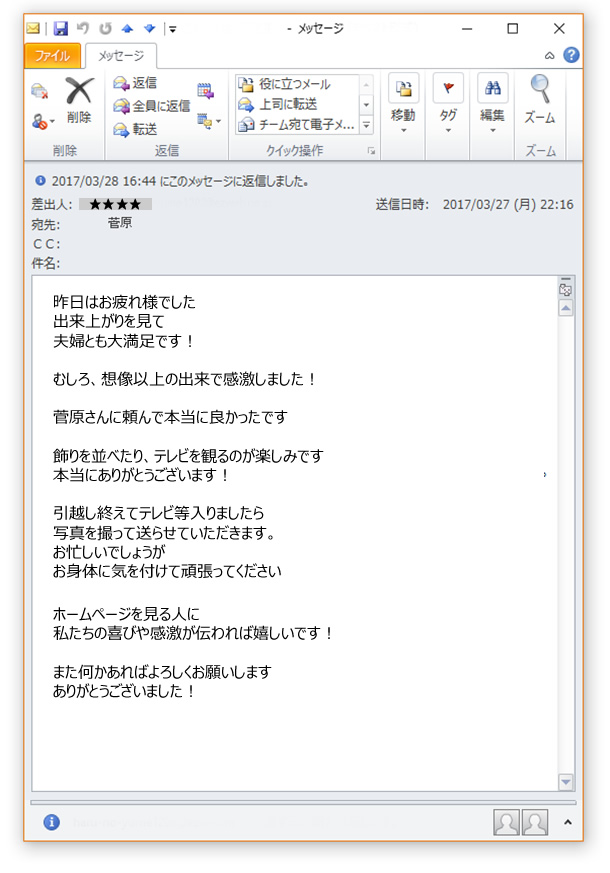Expand the people pane with the arrow
The width and height of the screenshot is (610, 873).
568,822
